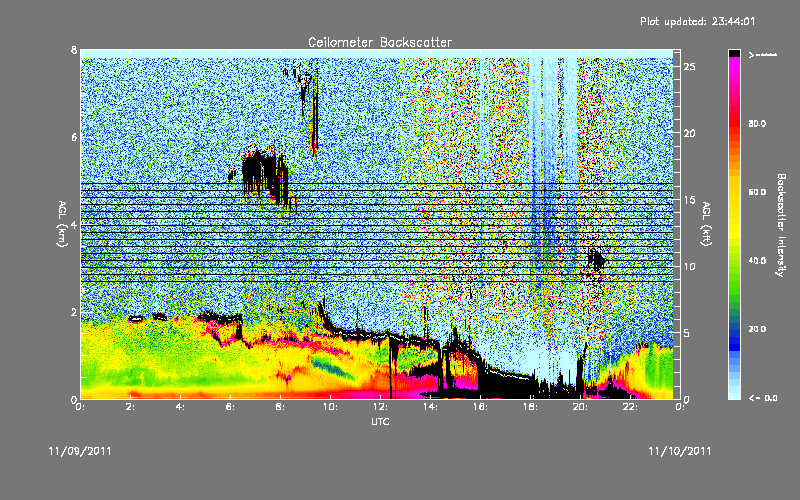Click the 4 km tick label on the left axis

[x=74, y=224]
